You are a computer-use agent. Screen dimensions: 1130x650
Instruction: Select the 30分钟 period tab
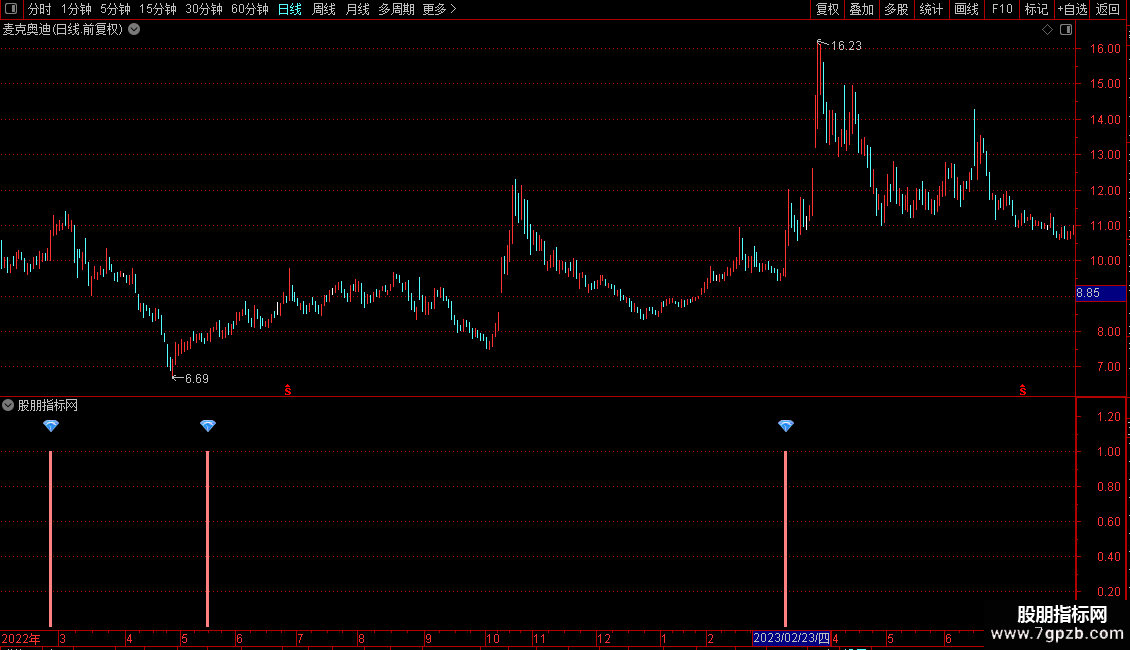[x=203, y=9]
